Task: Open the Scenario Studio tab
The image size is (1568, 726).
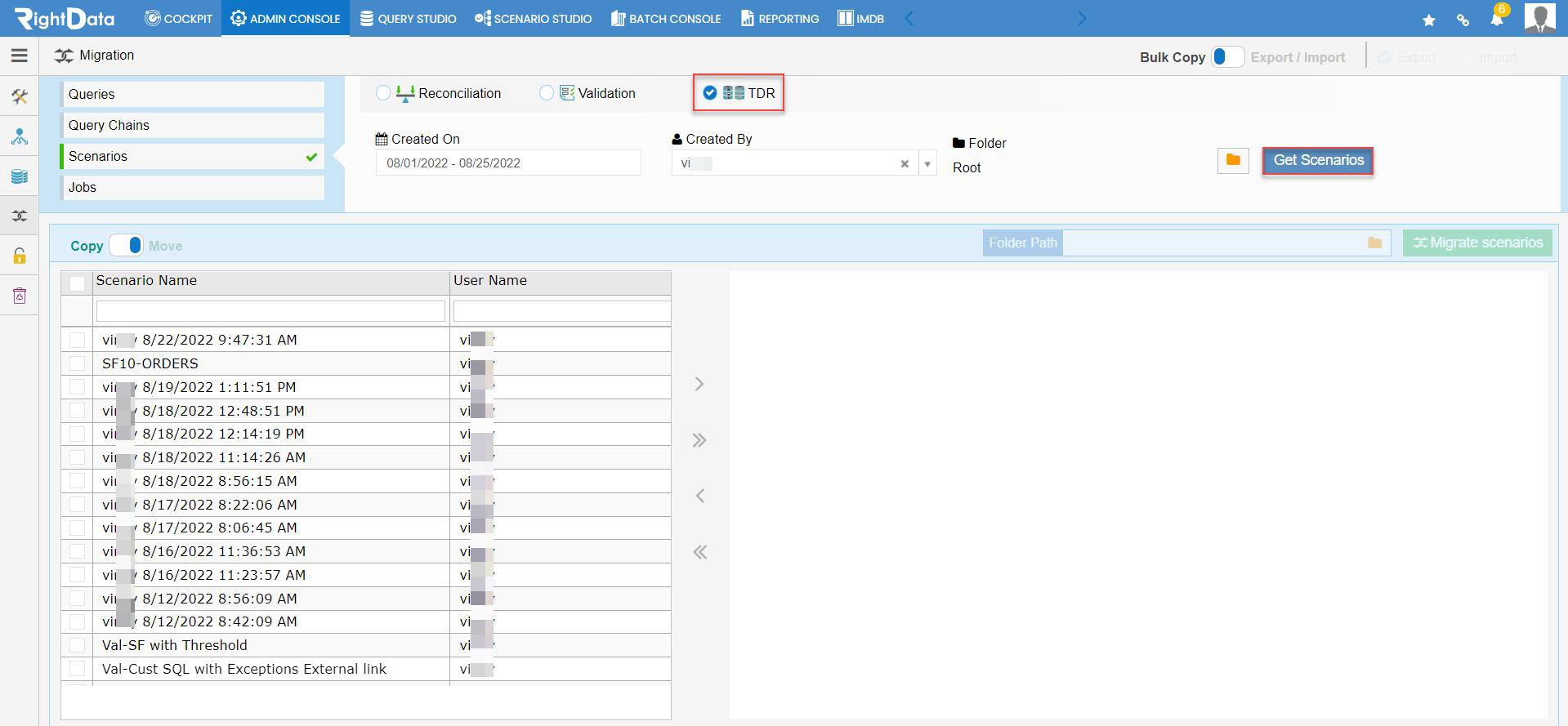Action: [533, 18]
